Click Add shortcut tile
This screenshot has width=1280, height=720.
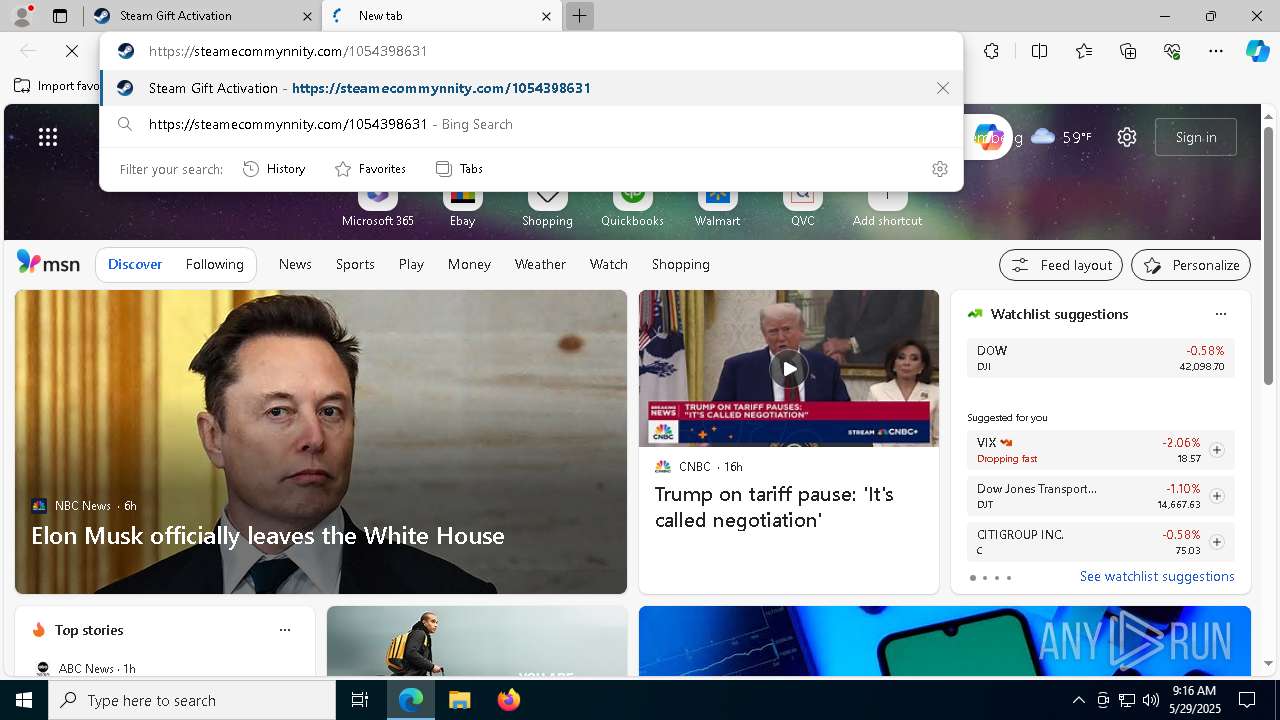887,208
